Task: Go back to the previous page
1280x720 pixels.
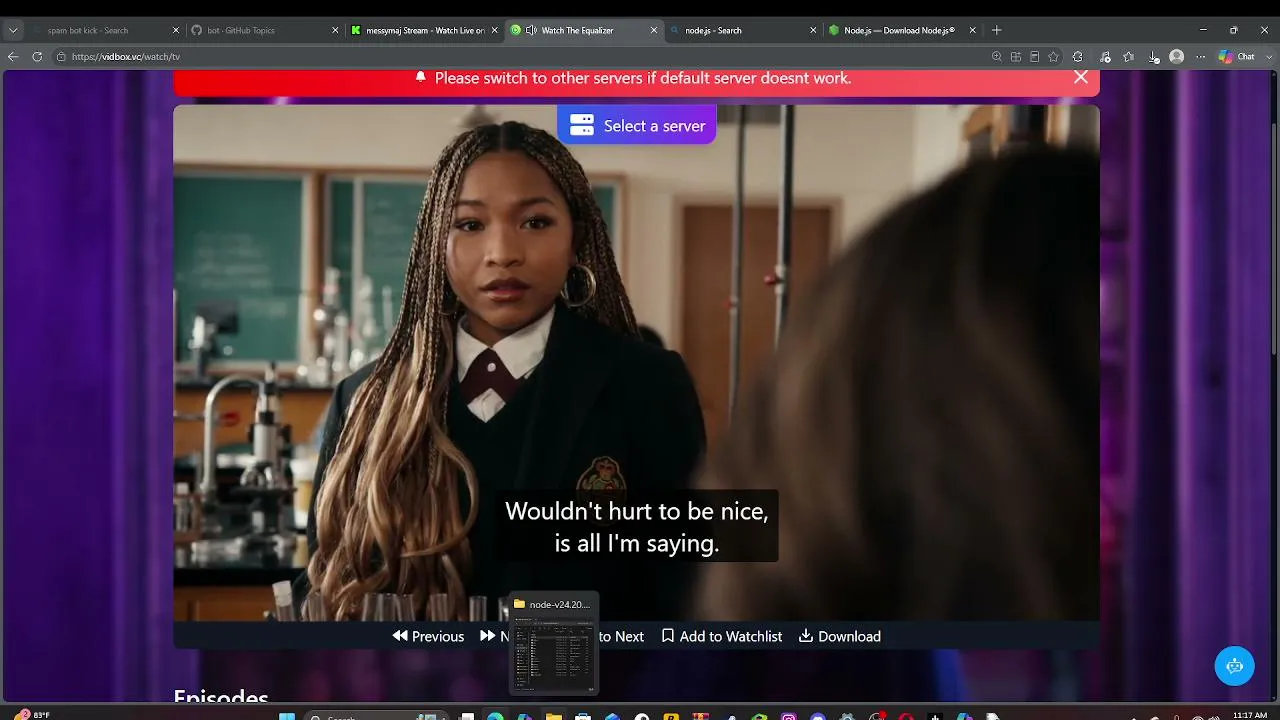Action: coord(13,57)
